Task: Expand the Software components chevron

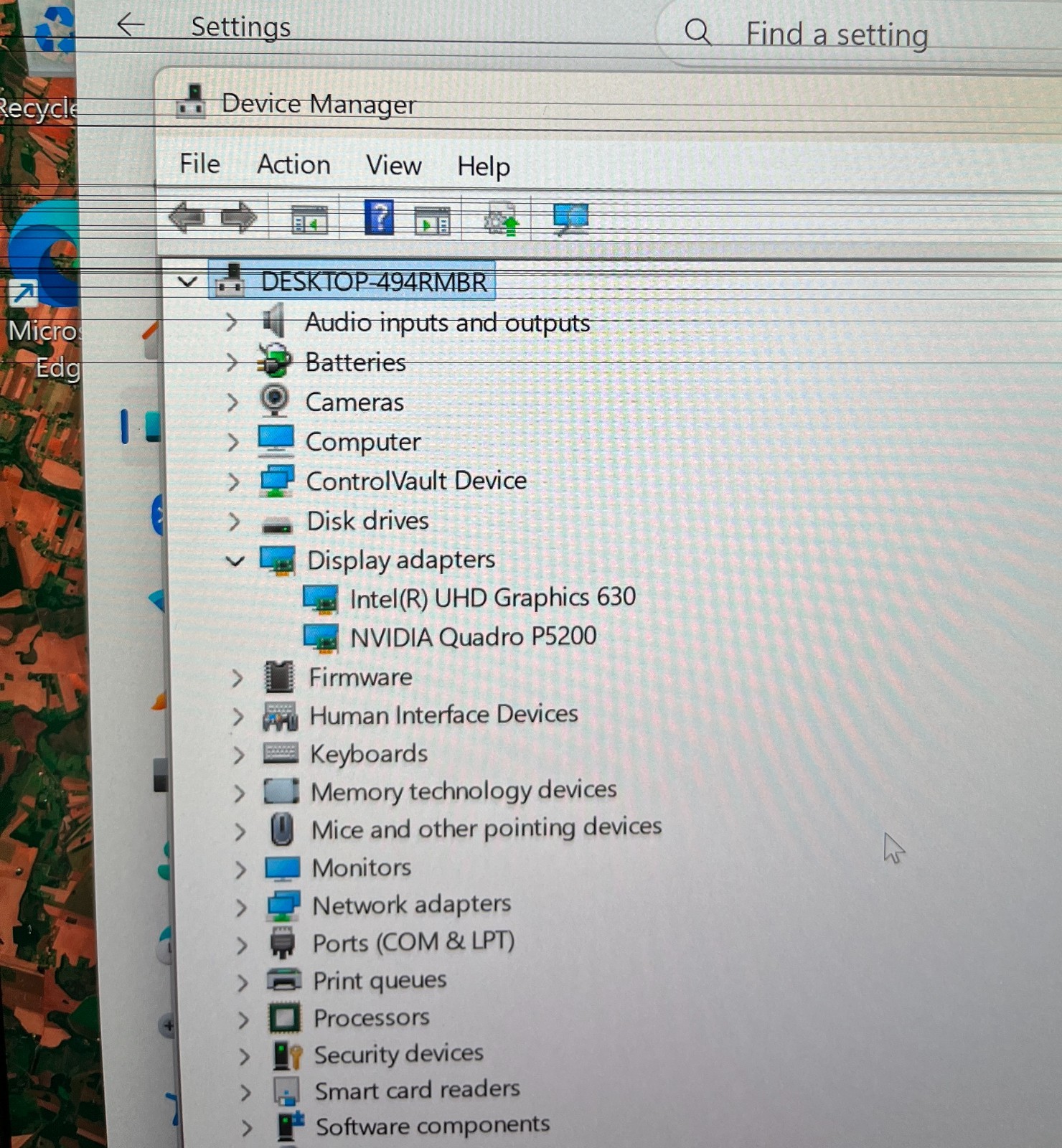Action: (246, 1129)
